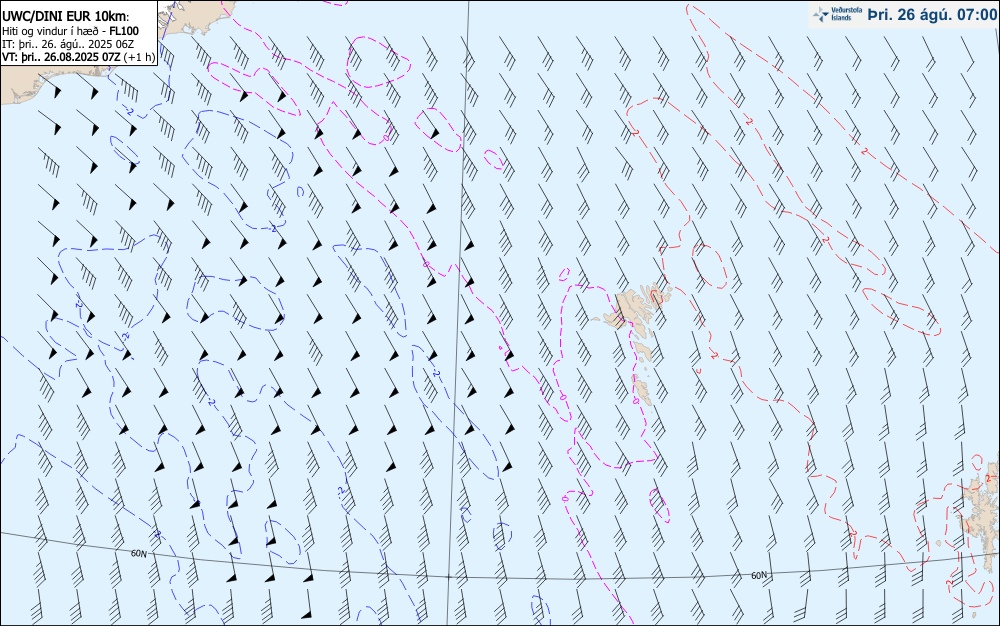Click the 'Hiti og vindur í hæð - FL100' label
This screenshot has width=1000, height=626.
pos(70,31)
